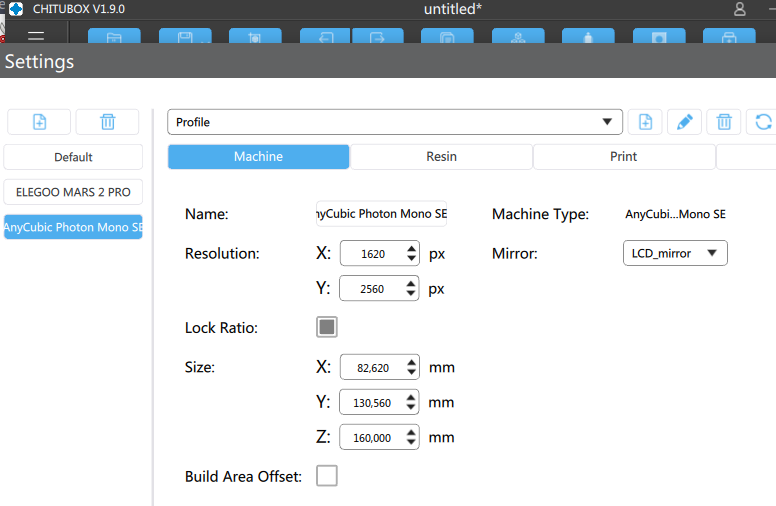Viewport: 776px width, 506px height.
Task: Open the hamburger main menu
Action: 36,36
